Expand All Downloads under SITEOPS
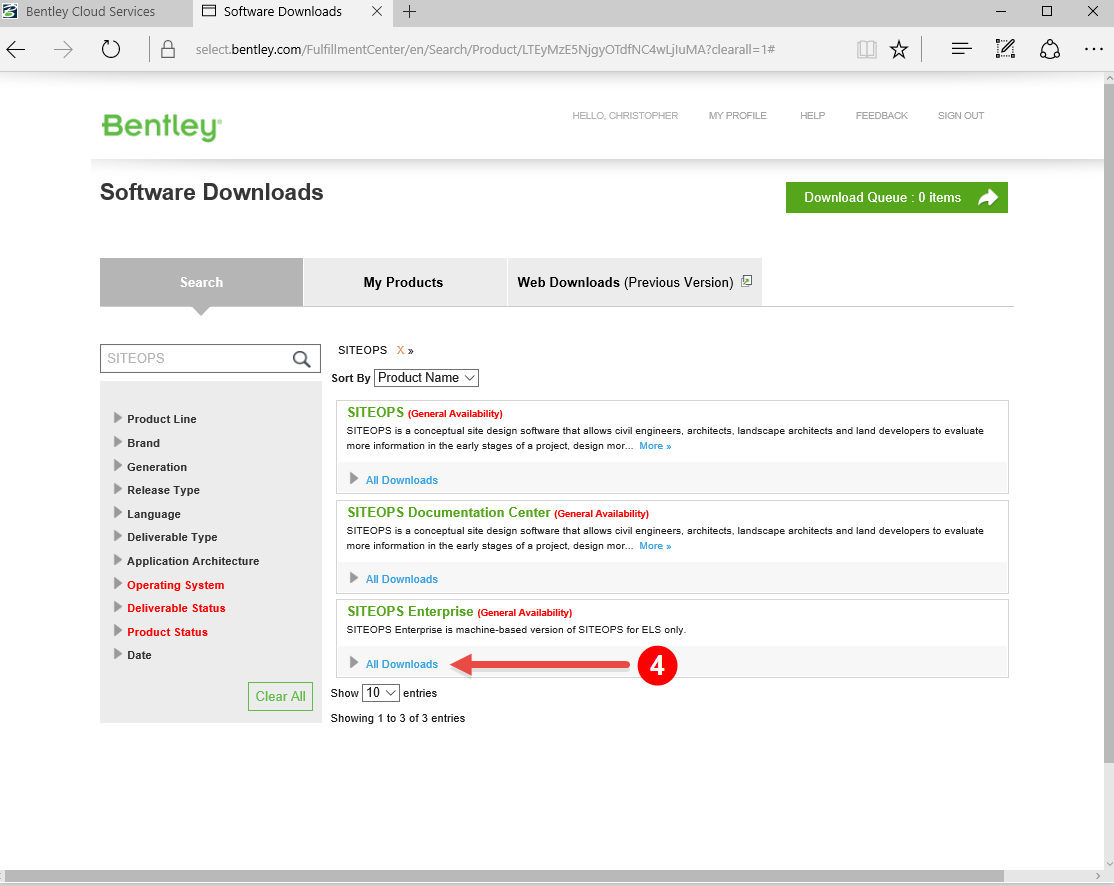Viewport: 1114px width, 886px height. (401, 480)
